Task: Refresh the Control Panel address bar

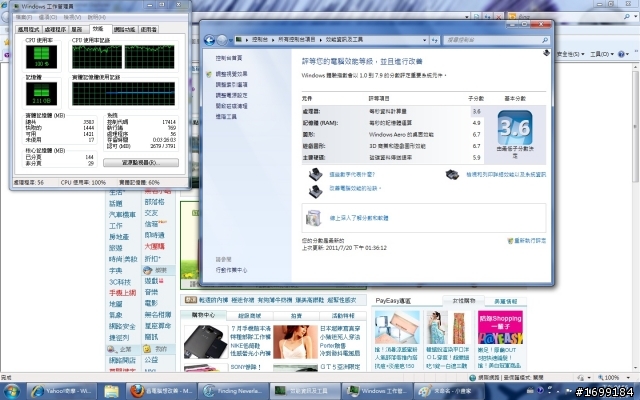Action: [435, 40]
